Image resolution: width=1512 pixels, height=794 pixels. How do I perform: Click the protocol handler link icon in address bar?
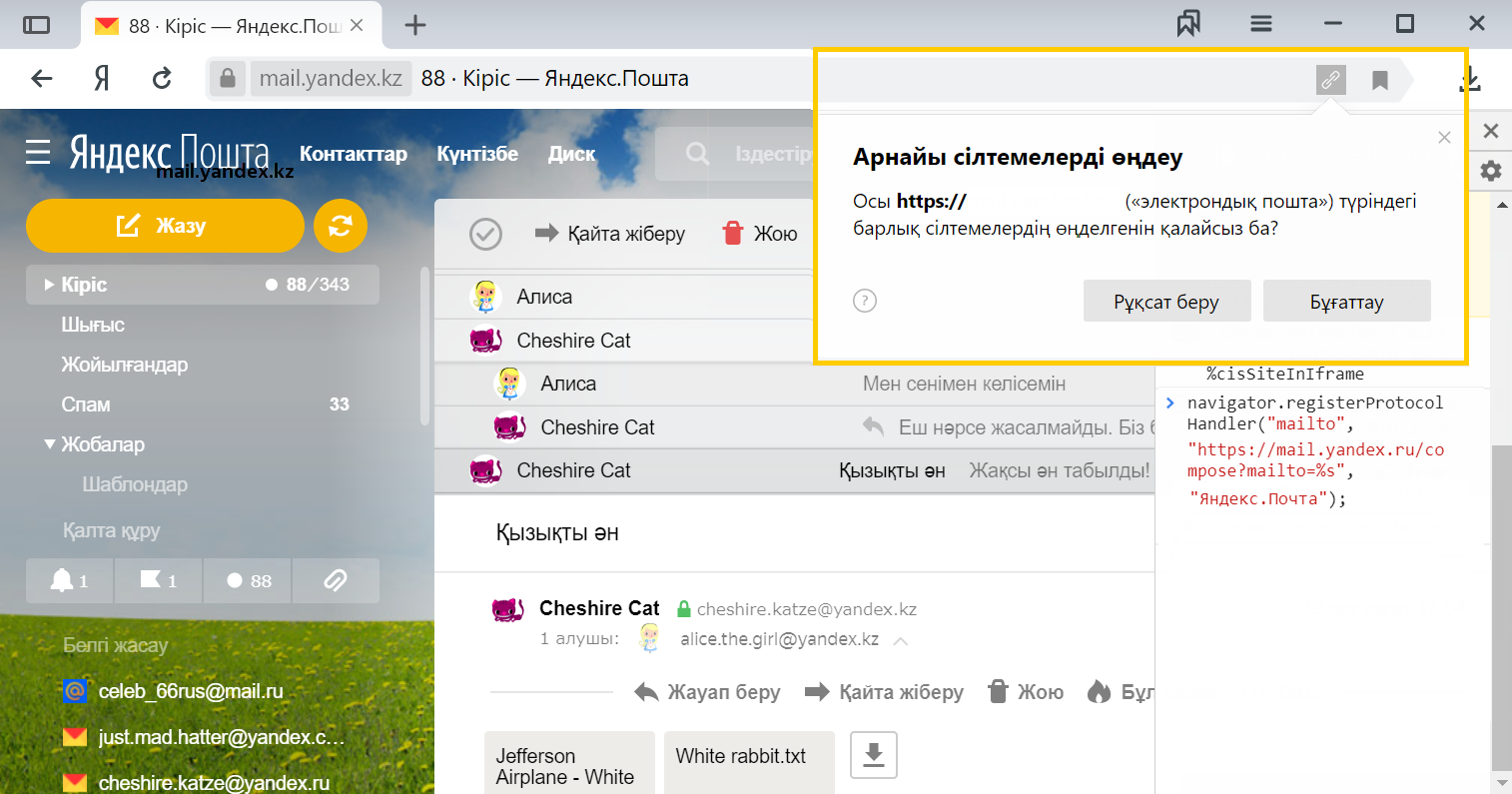[1330, 80]
